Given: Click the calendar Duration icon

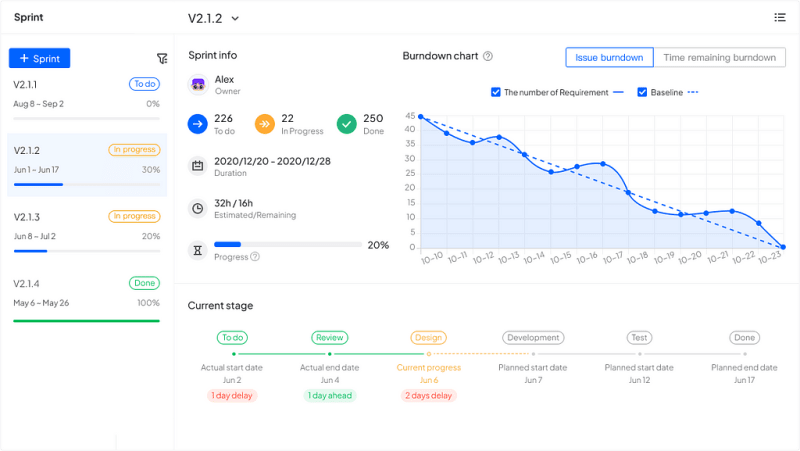Looking at the screenshot, I should click(x=197, y=166).
